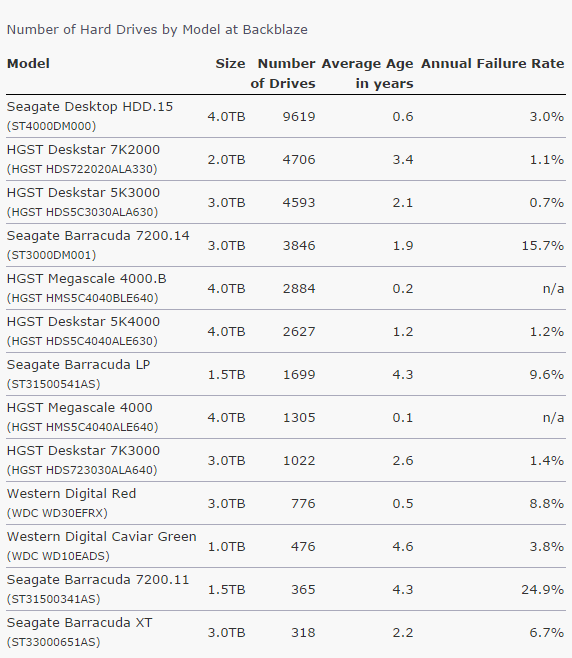
Task: Click the Annual Failure Rate header
Action: point(492,64)
